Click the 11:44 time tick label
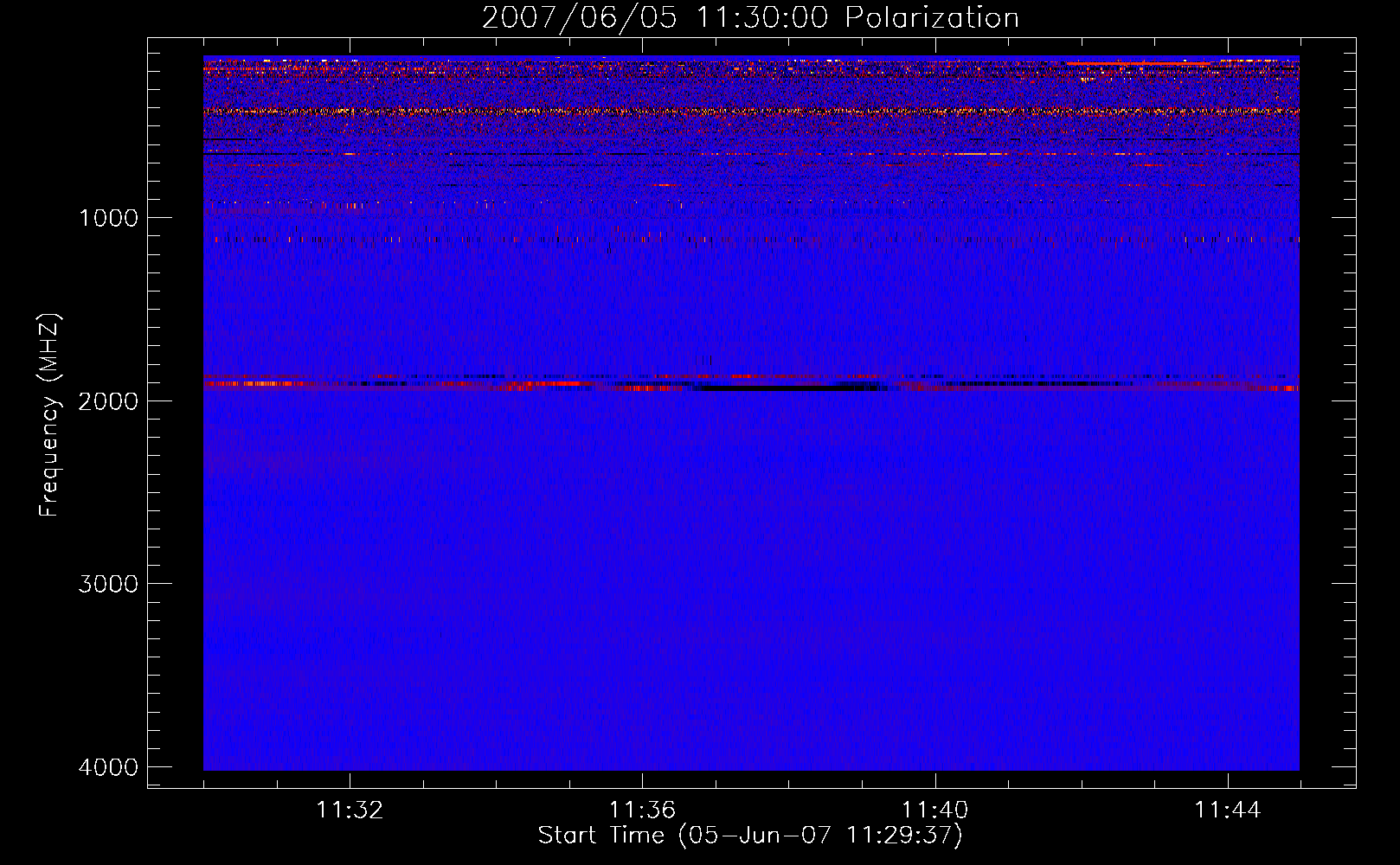Image resolution: width=1400 pixels, height=865 pixels. tap(1228, 810)
